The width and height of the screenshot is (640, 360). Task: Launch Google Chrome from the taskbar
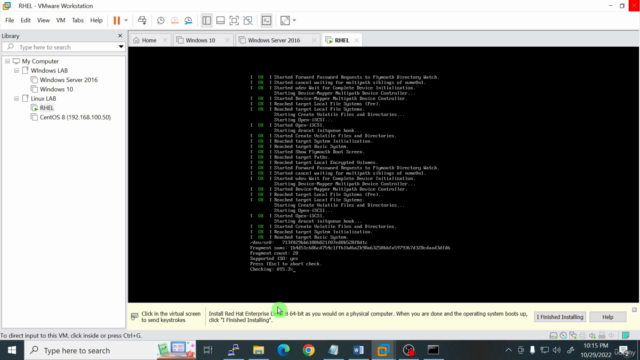[x=309, y=350]
